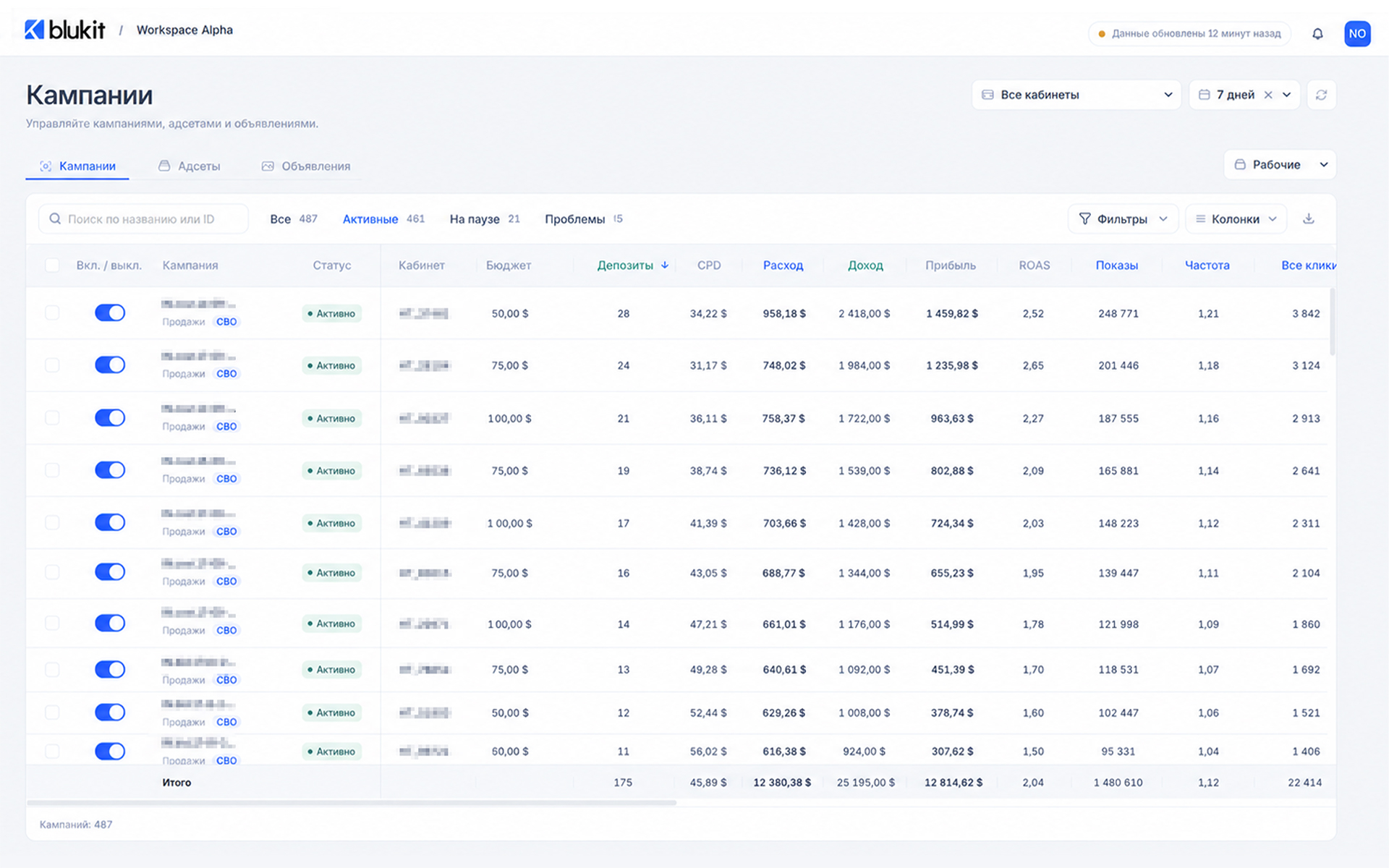This screenshot has width=1389, height=868.
Task: Expand the Фильтры dropdown chevron
Action: [1163, 218]
